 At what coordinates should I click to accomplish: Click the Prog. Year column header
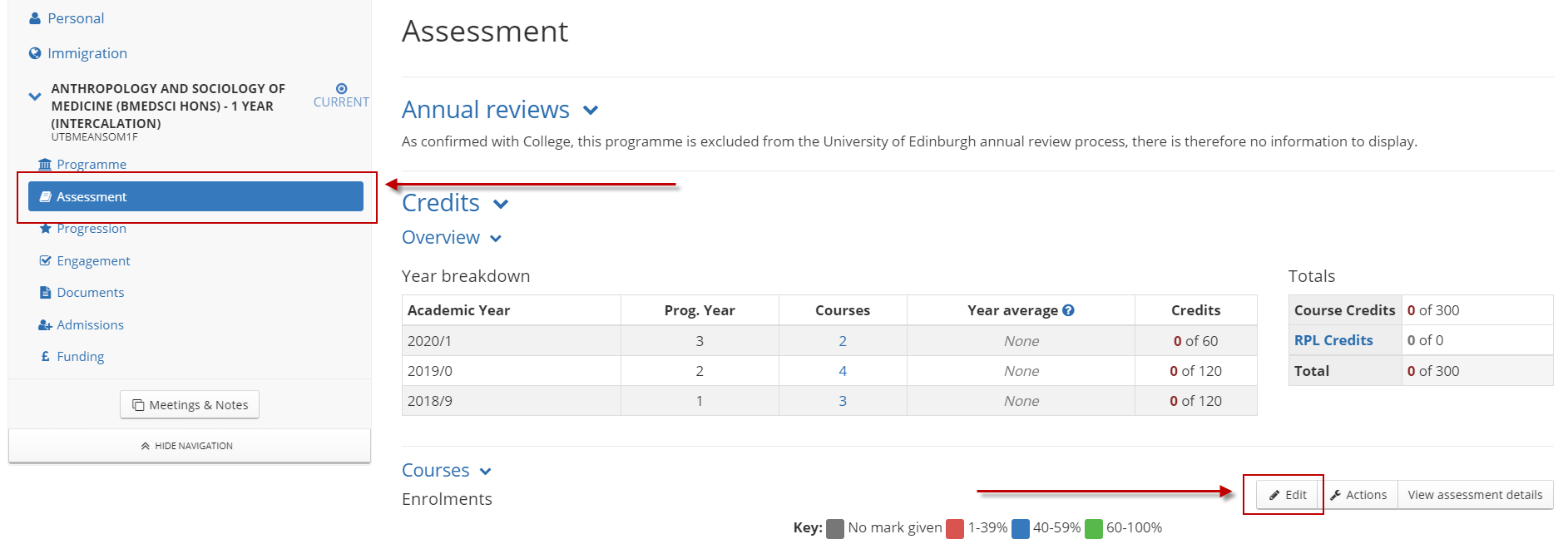click(x=700, y=310)
